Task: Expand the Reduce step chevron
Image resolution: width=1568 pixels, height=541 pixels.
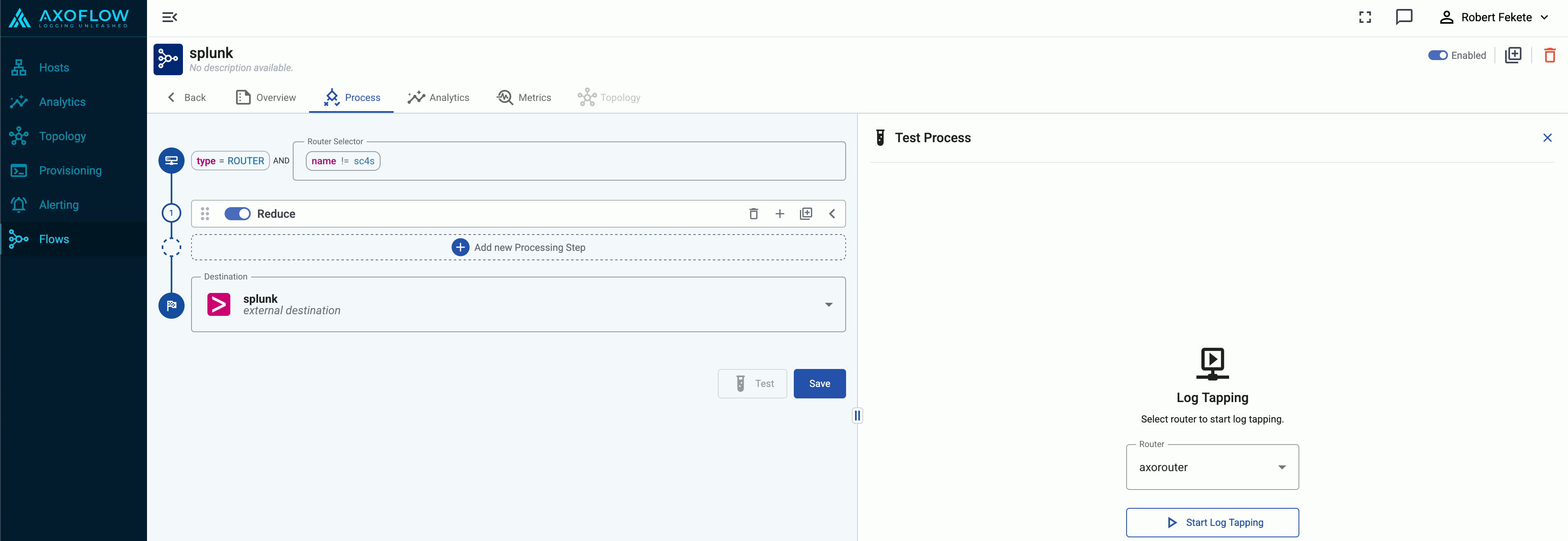Action: [832, 214]
